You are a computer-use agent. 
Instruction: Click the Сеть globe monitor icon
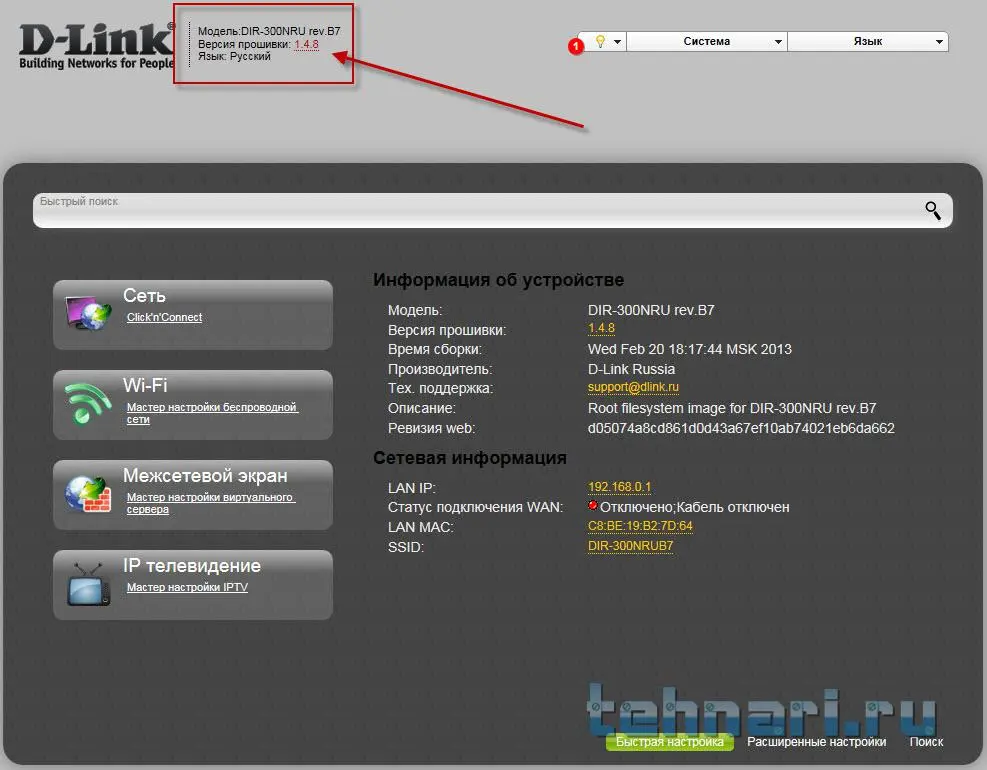(88, 313)
